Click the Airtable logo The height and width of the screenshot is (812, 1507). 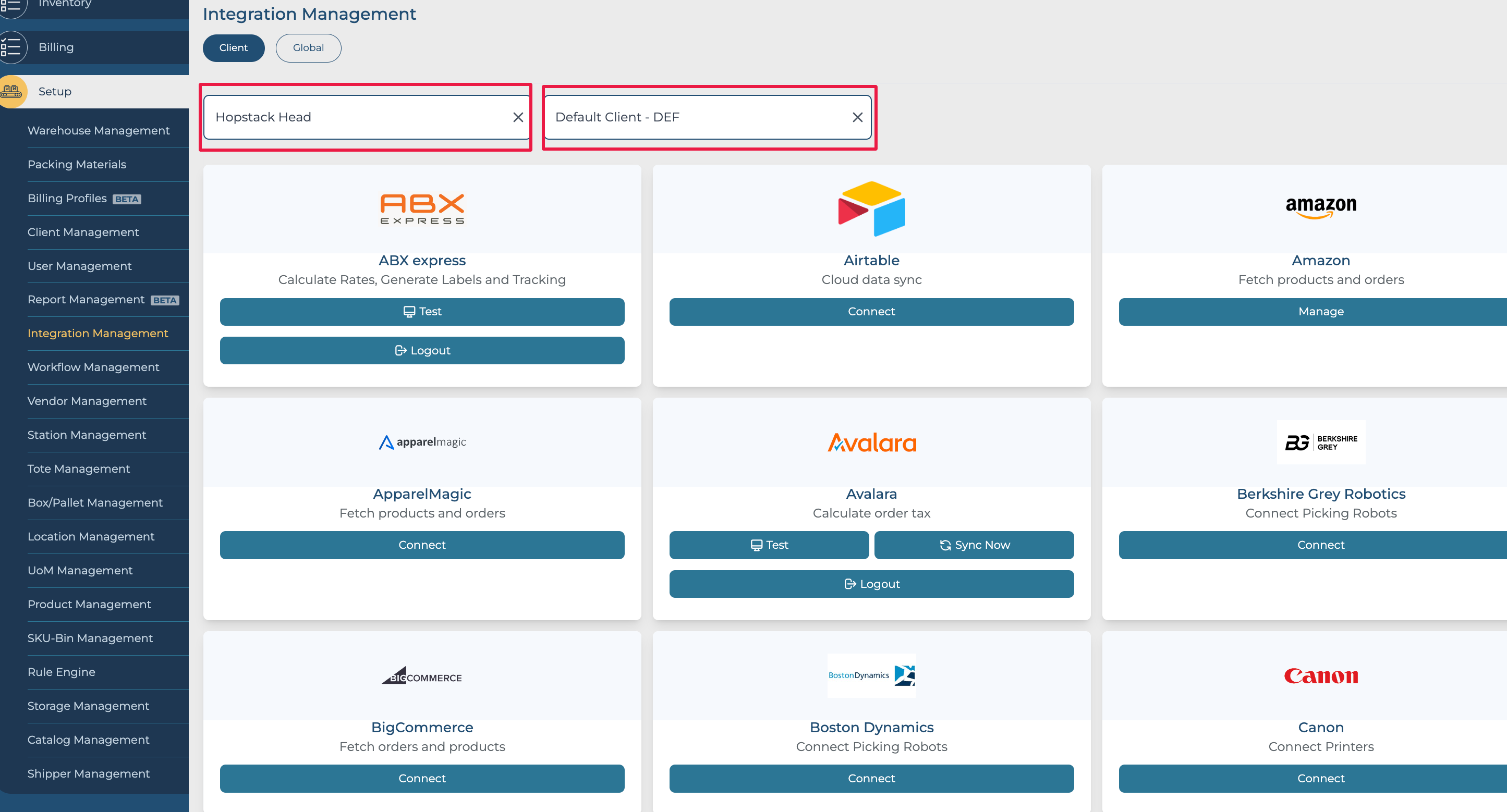click(871, 208)
